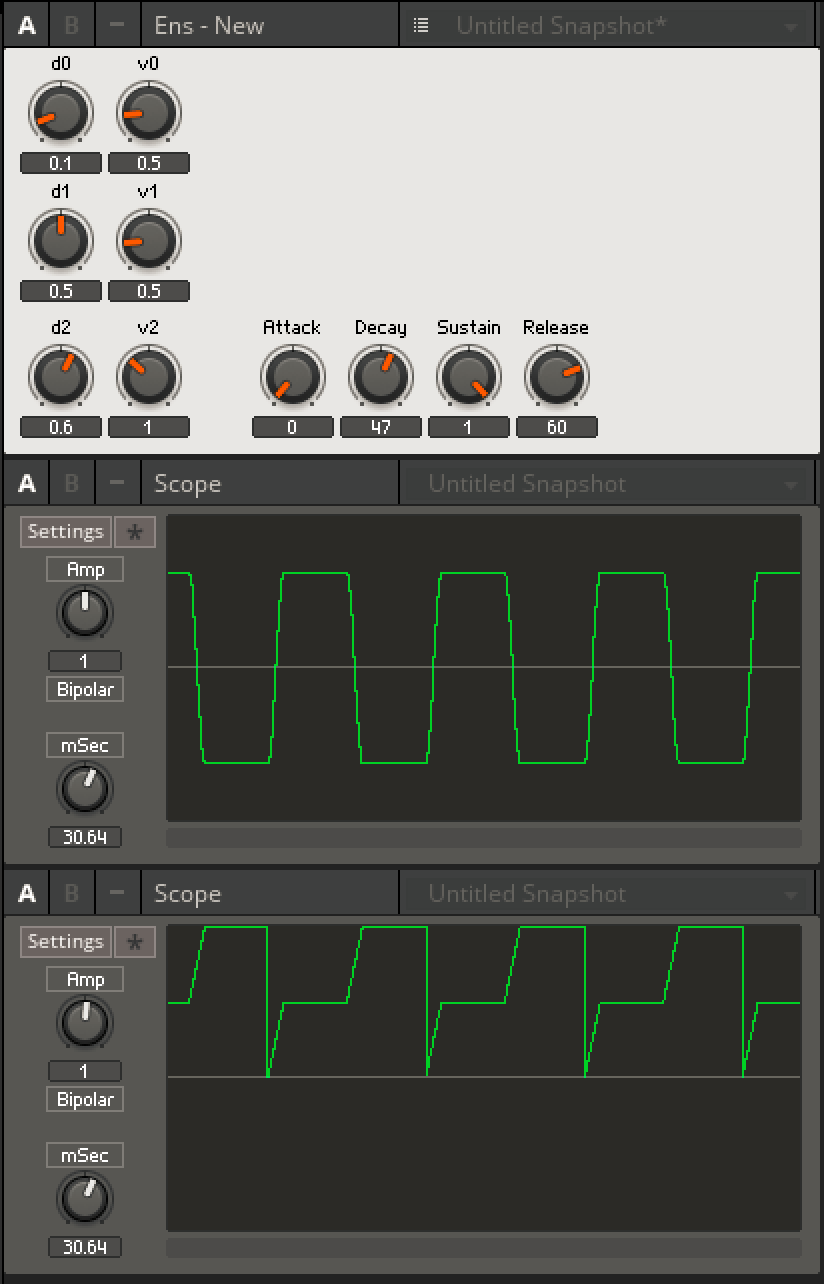Click the Decay knob
The height and width of the screenshot is (1284, 824).
pyautogui.click(x=381, y=377)
